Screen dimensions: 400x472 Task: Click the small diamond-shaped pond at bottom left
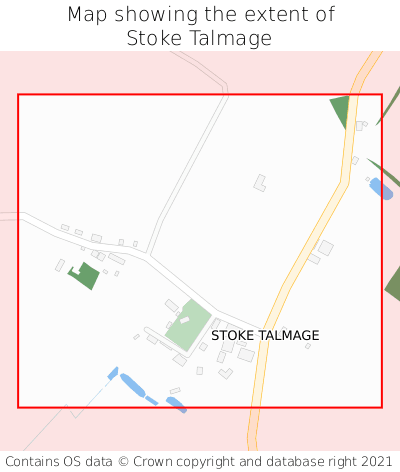[x=113, y=373]
